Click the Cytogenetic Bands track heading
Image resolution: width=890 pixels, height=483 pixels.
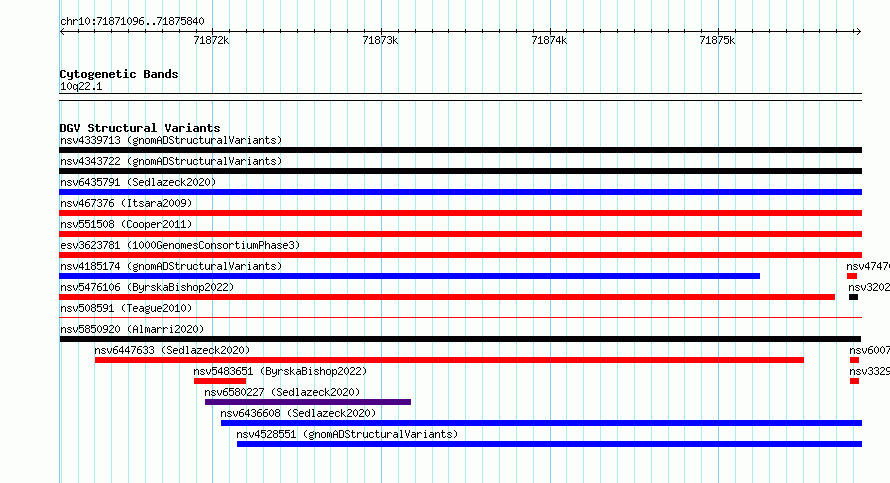[x=119, y=74]
